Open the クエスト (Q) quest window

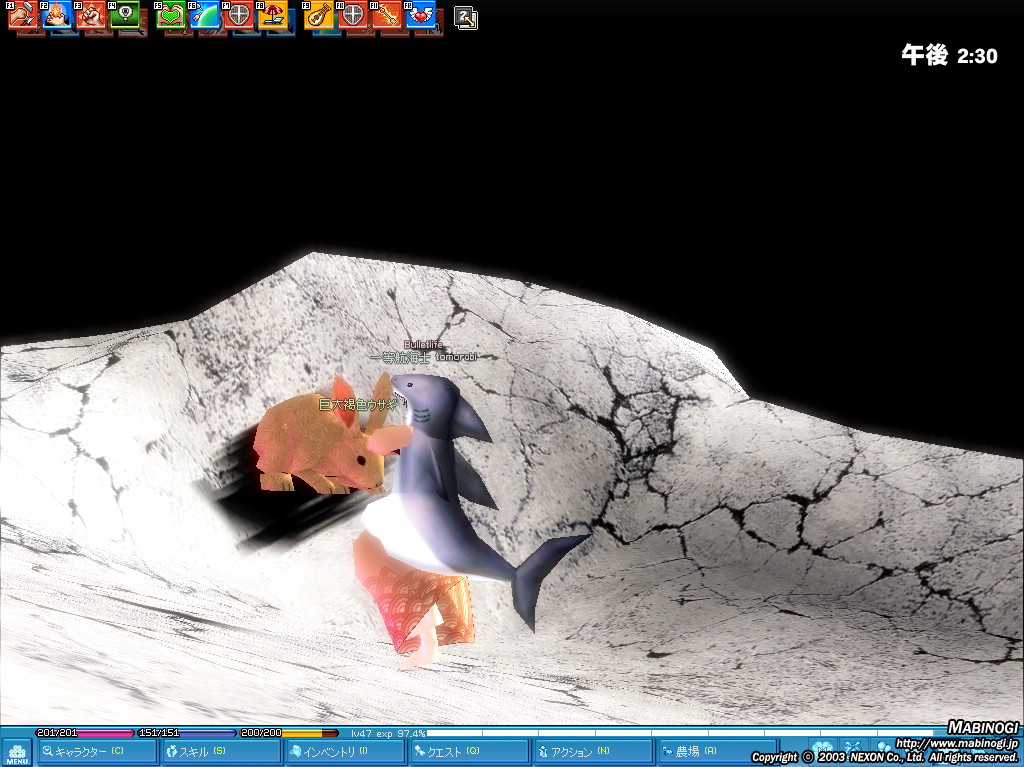(x=468, y=752)
